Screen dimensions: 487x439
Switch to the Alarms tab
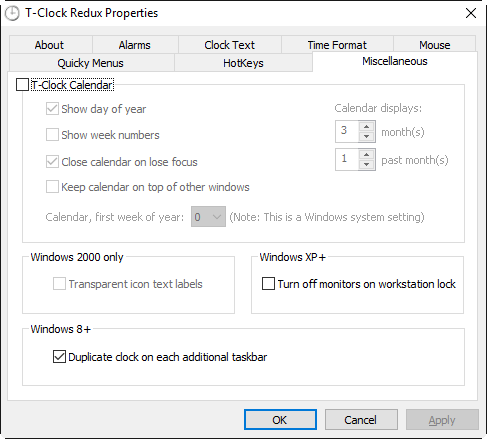135,45
